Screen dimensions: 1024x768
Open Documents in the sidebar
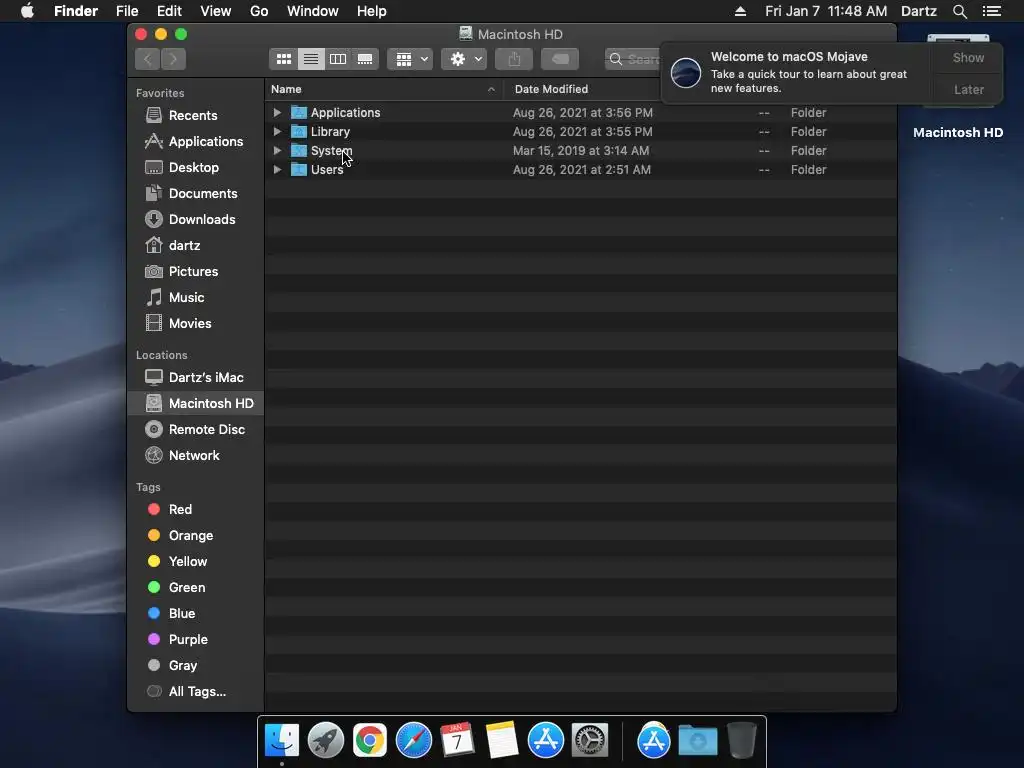coord(202,194)
